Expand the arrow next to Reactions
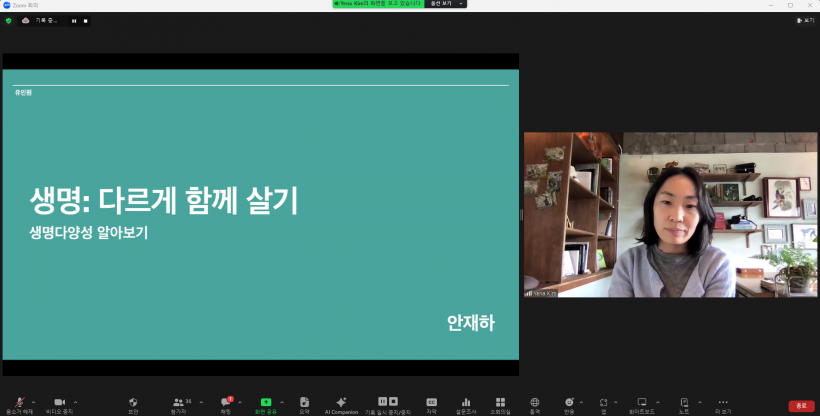820x416 pixels. point(583,402)
